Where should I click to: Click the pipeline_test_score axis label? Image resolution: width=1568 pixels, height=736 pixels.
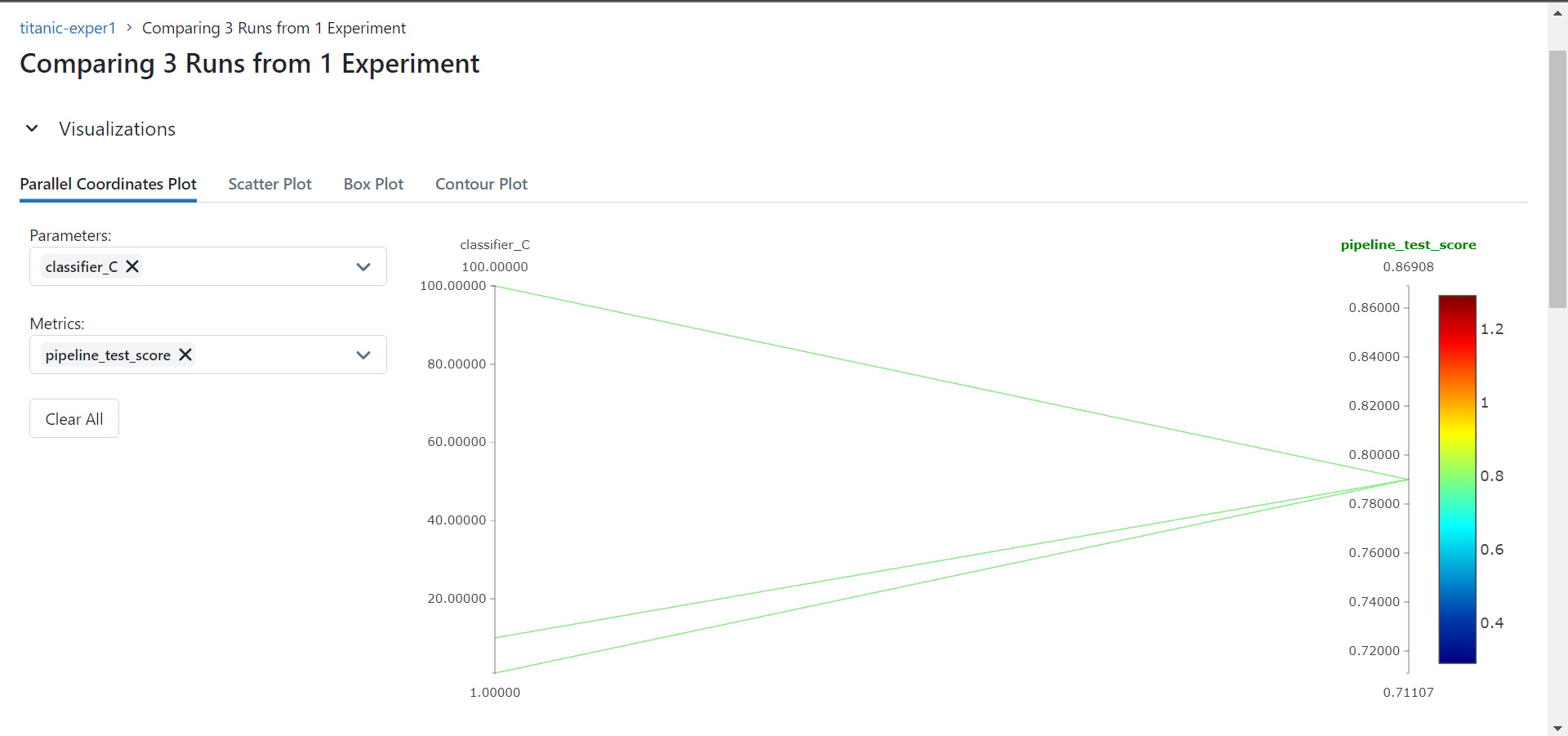pos(1408,244)
